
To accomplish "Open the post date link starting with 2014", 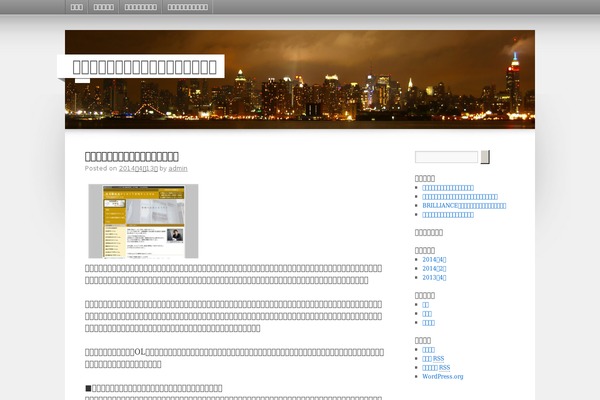I will [138, 168].
